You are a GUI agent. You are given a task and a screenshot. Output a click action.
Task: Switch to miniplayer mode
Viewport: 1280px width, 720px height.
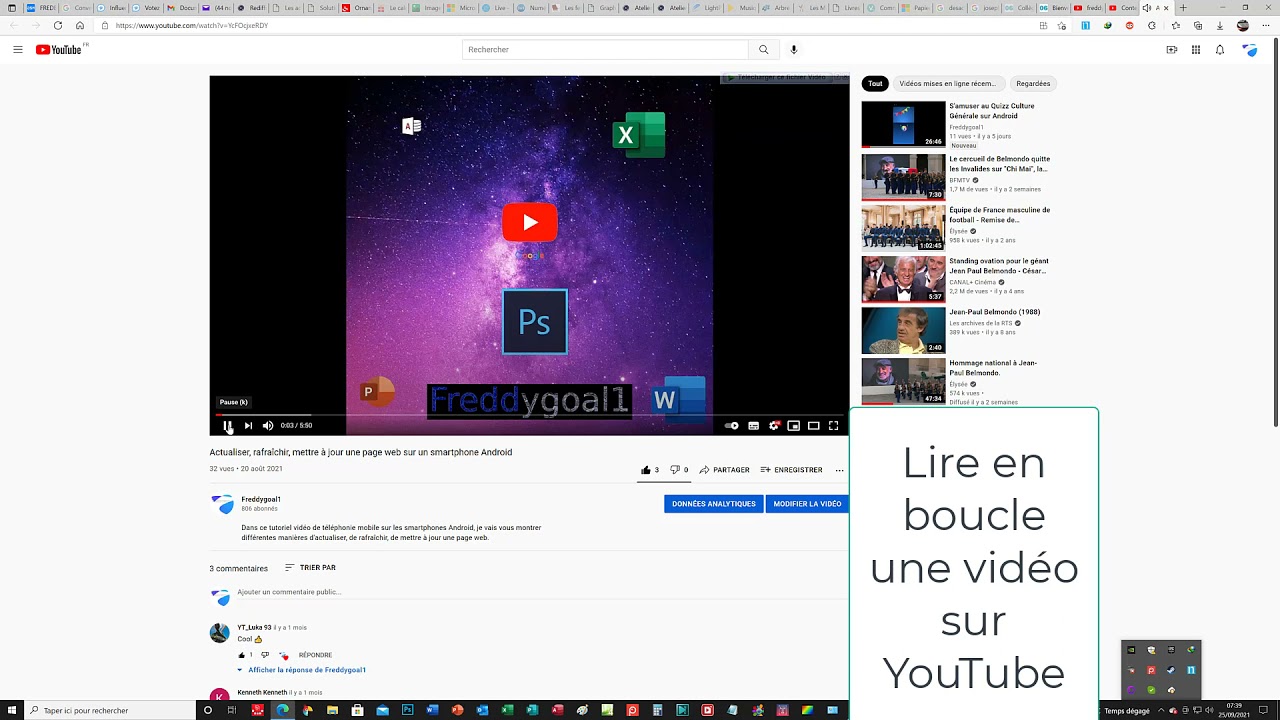pos(794,426)
